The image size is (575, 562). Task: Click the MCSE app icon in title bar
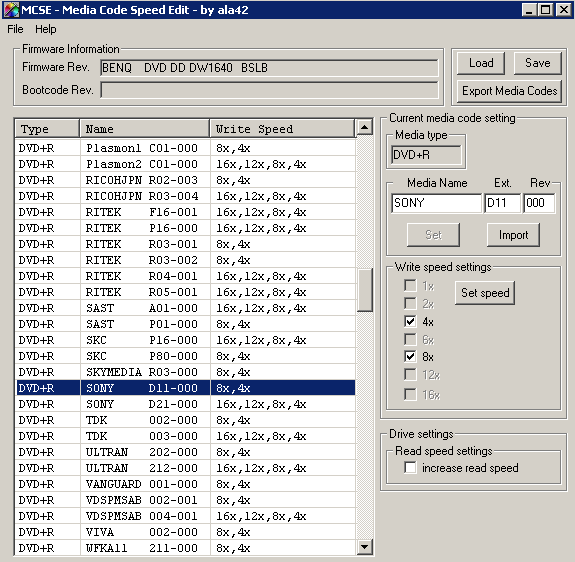point(11,10)
